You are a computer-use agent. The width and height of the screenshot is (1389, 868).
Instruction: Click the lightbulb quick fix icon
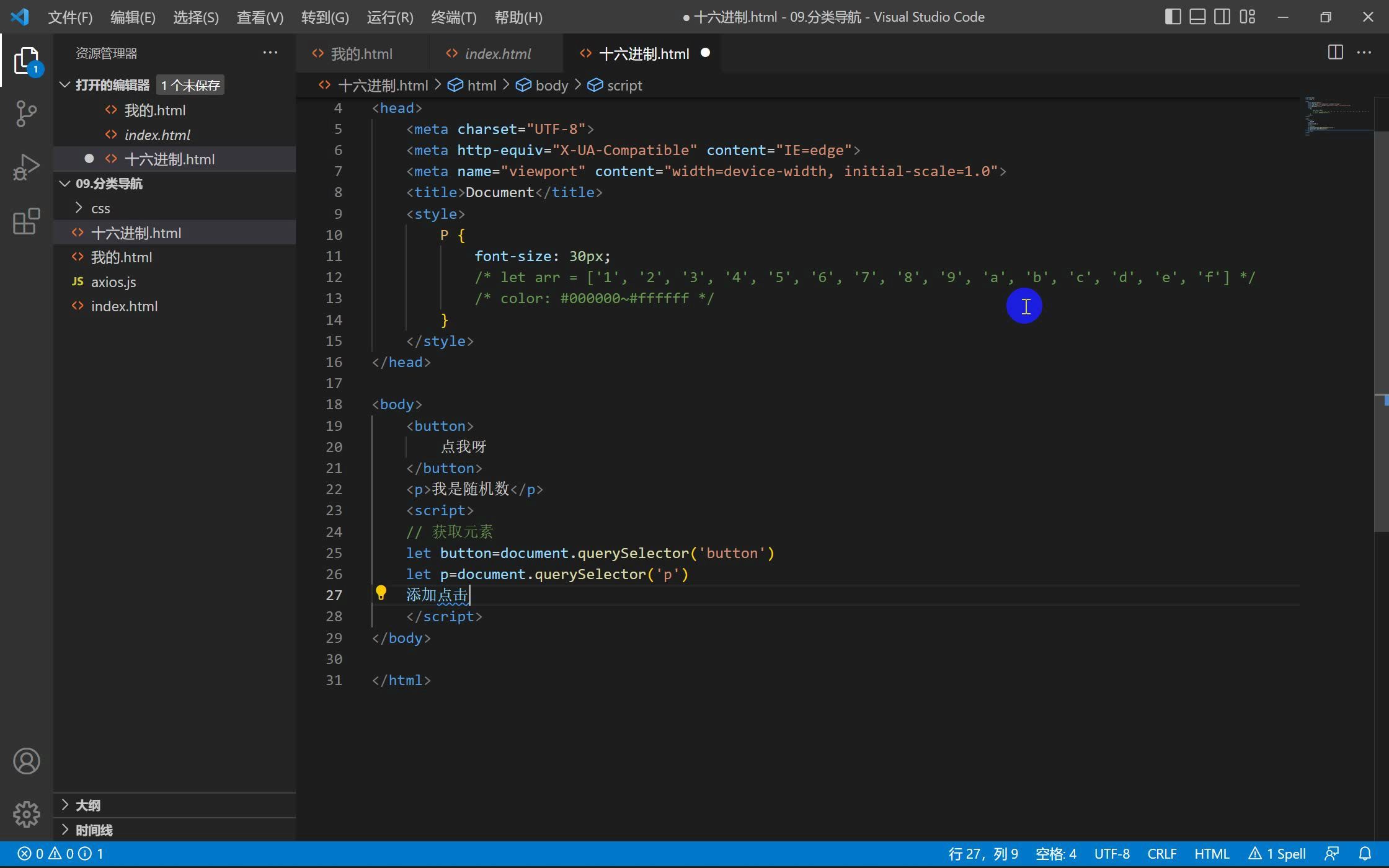[381, 594]
